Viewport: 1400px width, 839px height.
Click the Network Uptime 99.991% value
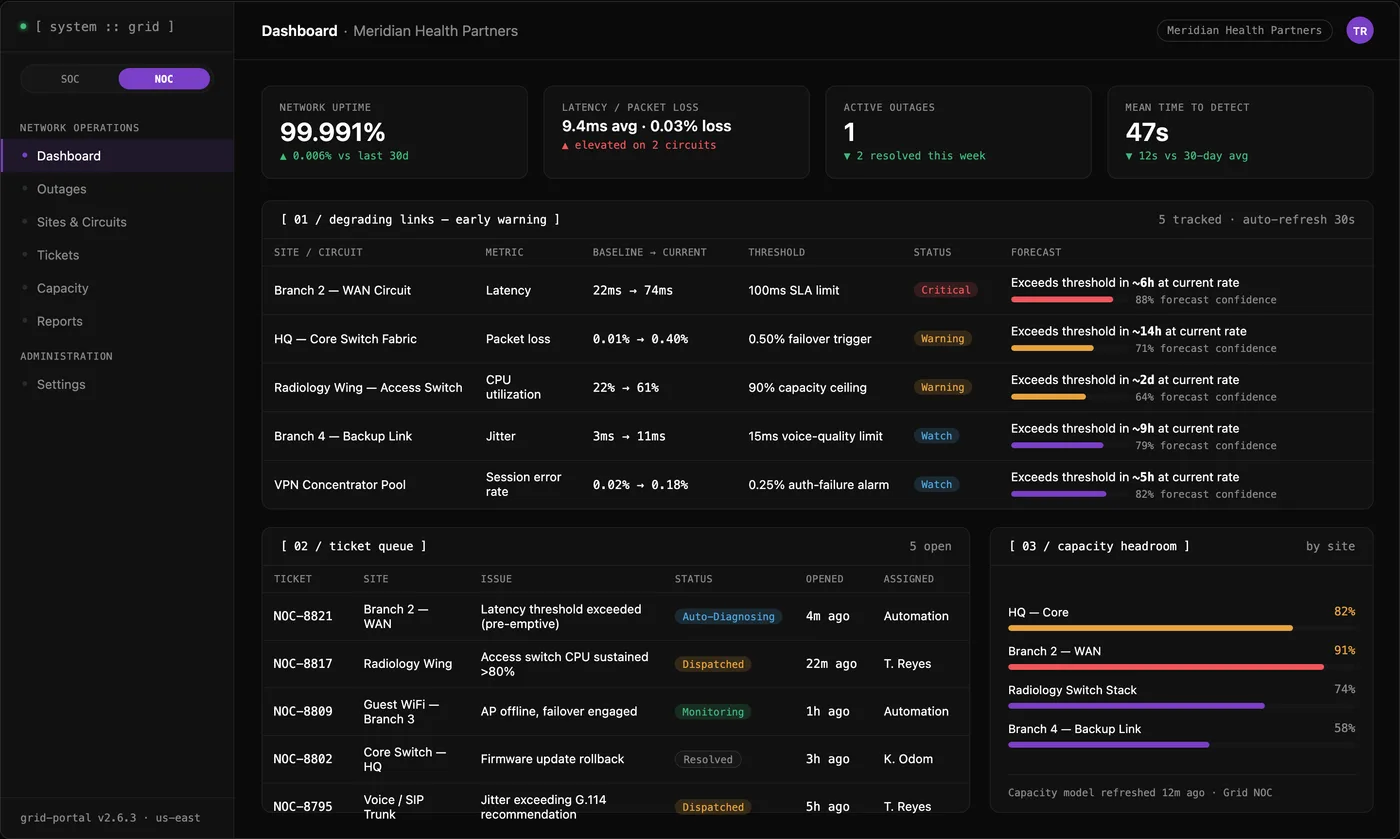[332, 132]
